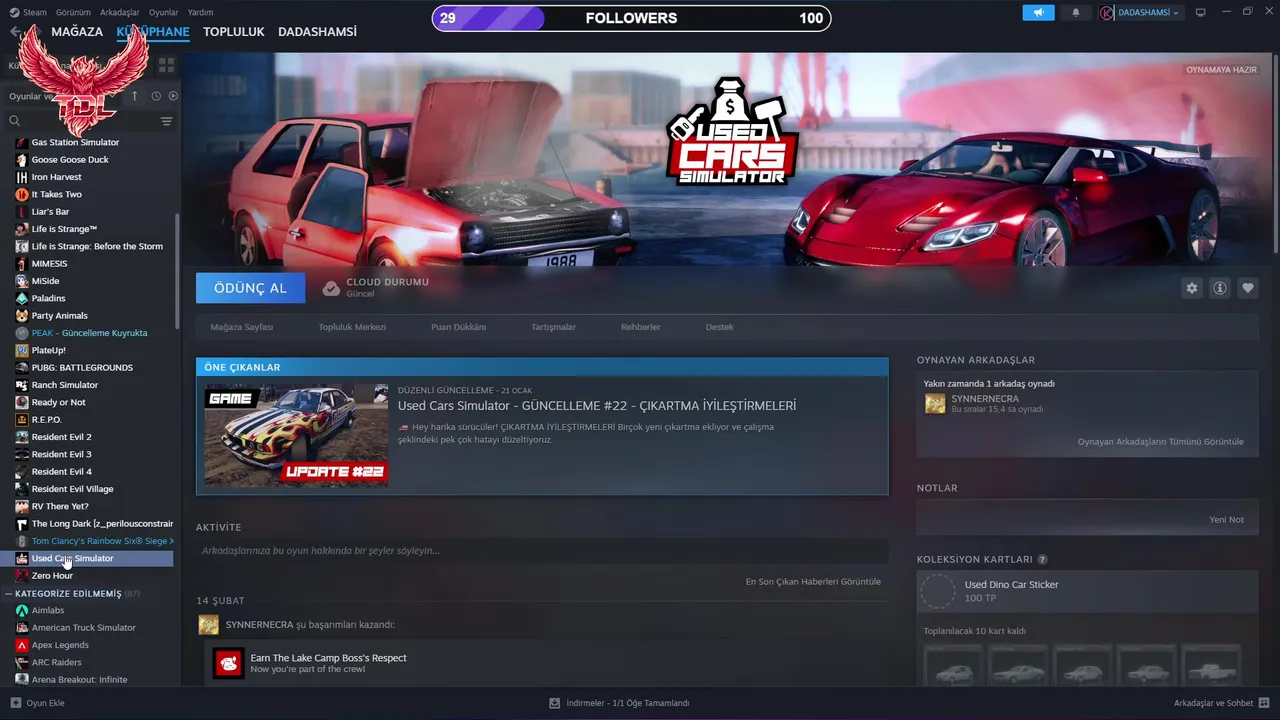Open the Görünüm menu
1280x720 pixels.
pyautogui.click(x=73, y=12)
